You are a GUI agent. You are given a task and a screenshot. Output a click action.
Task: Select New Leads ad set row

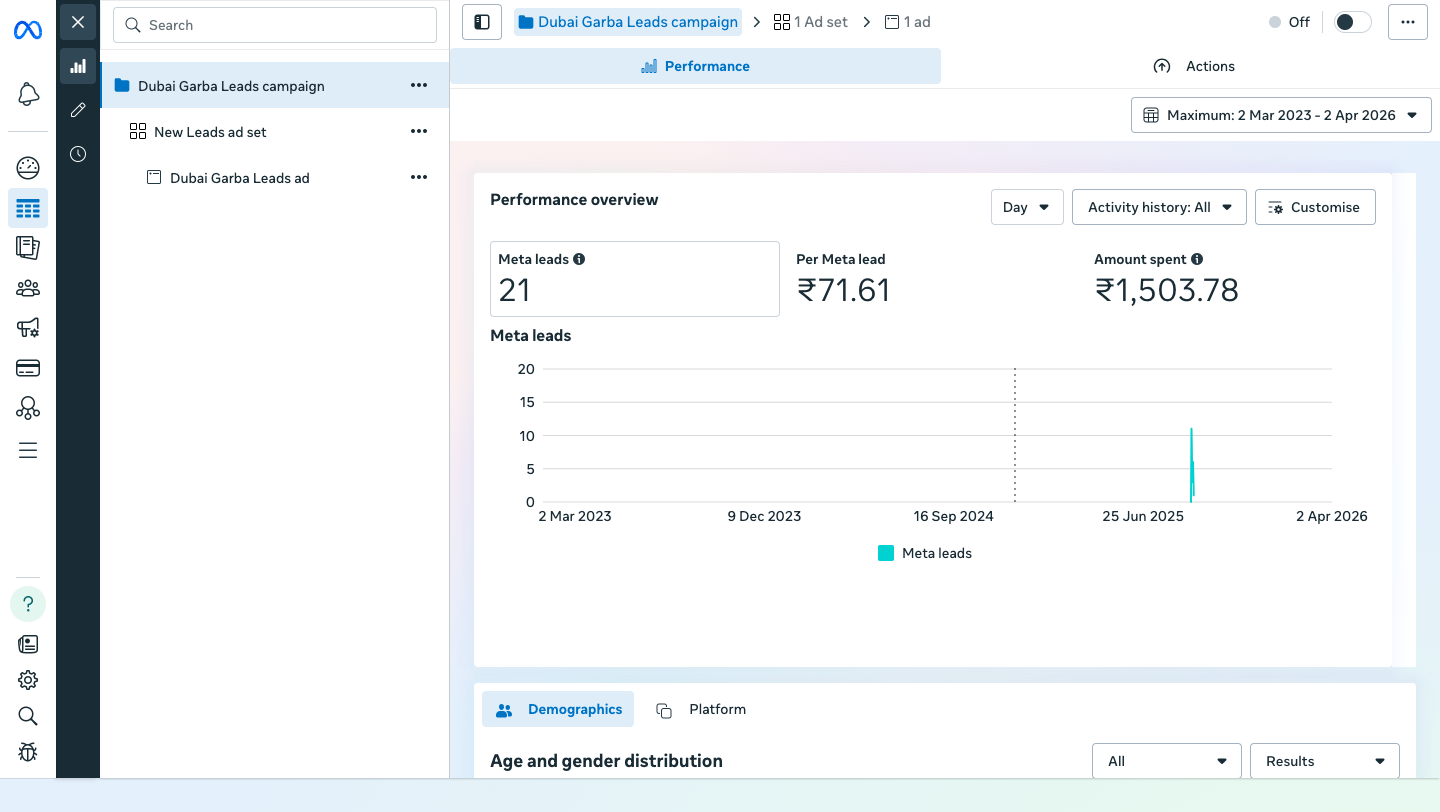274,131
